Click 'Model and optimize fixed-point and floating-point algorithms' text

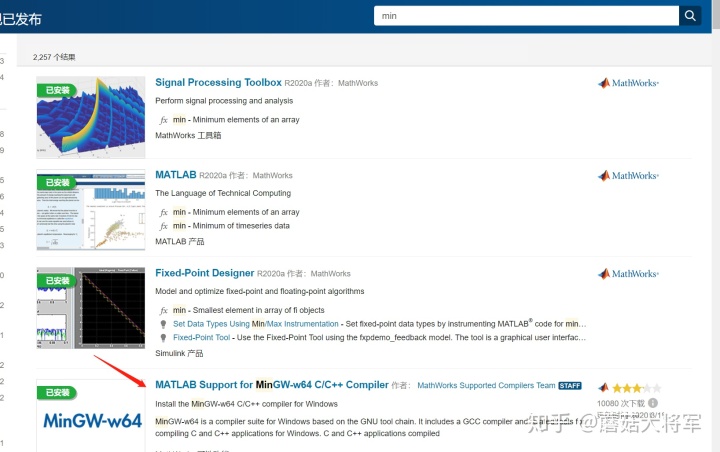pyautogui.click(x=259, y=291)
